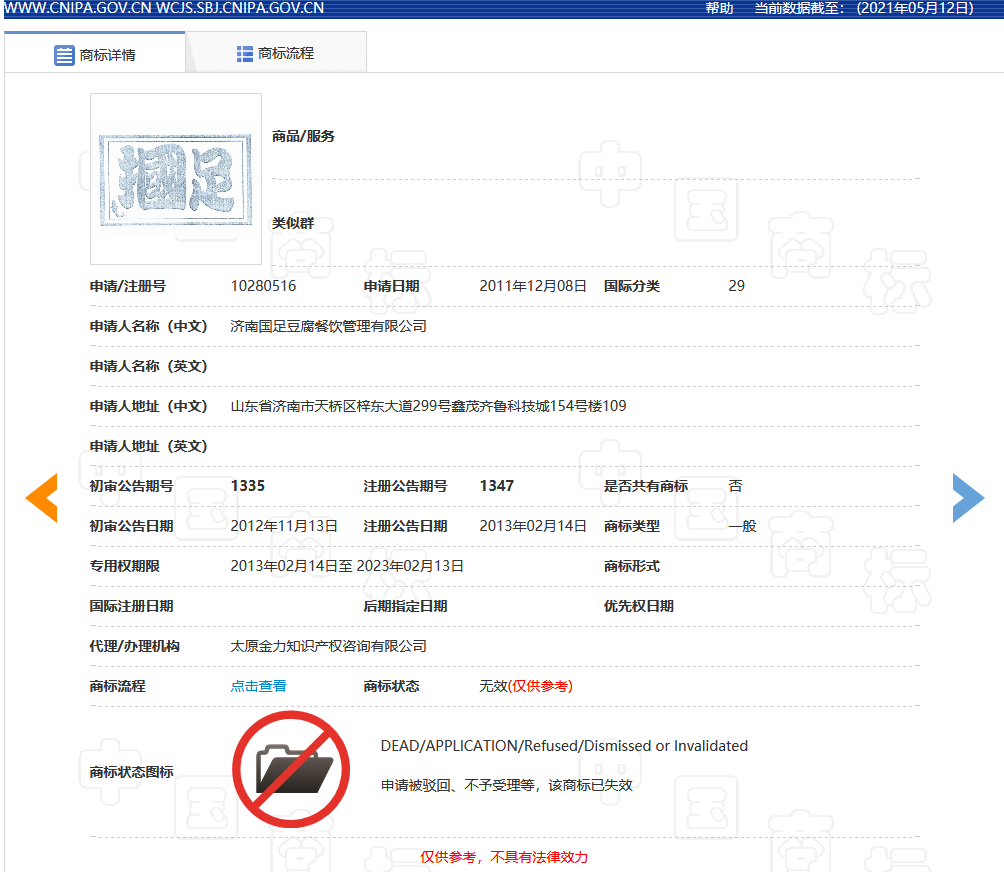This screenshot has height=872, width=1004.
Task: Open the WCJS.SBJ.CNIPA.GOV.CN link
Action: 240,8
